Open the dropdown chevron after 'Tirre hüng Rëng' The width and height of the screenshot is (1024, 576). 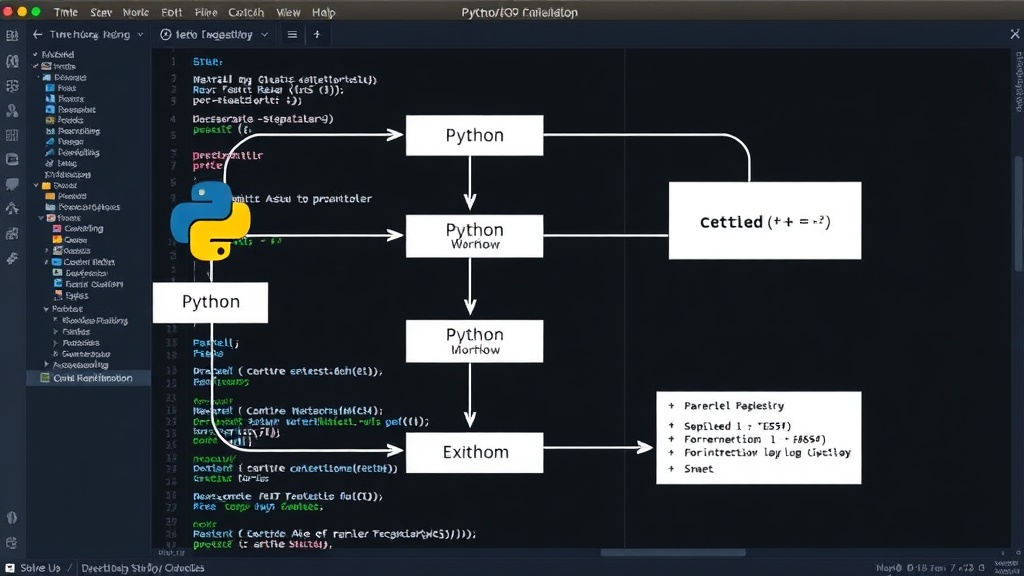click(140, 35)
